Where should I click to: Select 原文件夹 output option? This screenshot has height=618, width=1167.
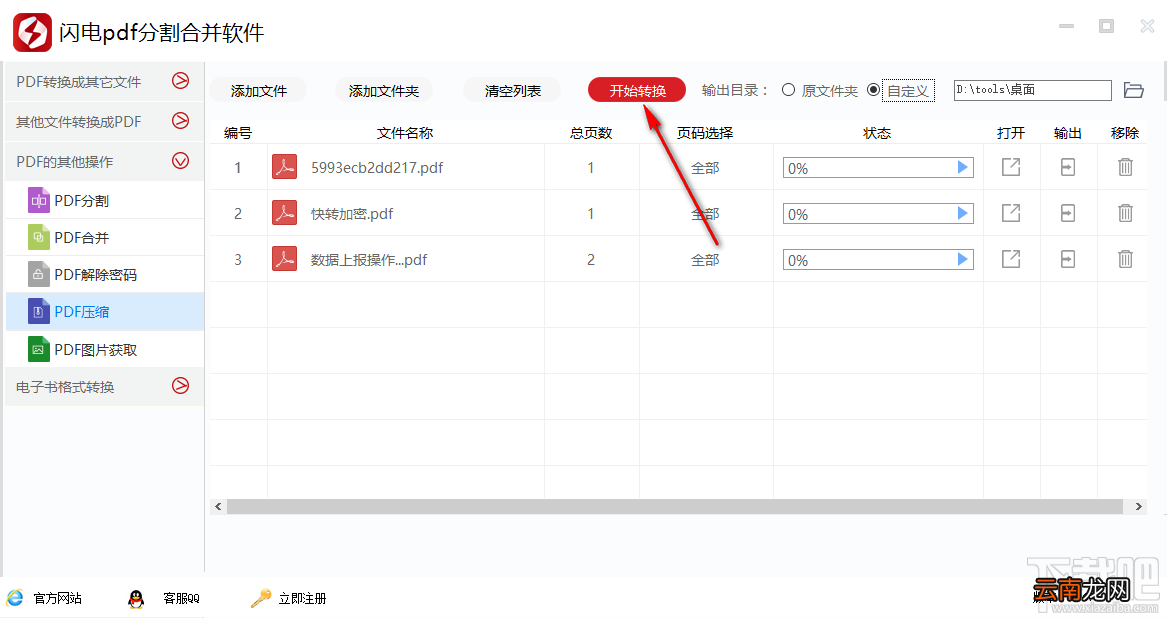(x=819, y=90)
